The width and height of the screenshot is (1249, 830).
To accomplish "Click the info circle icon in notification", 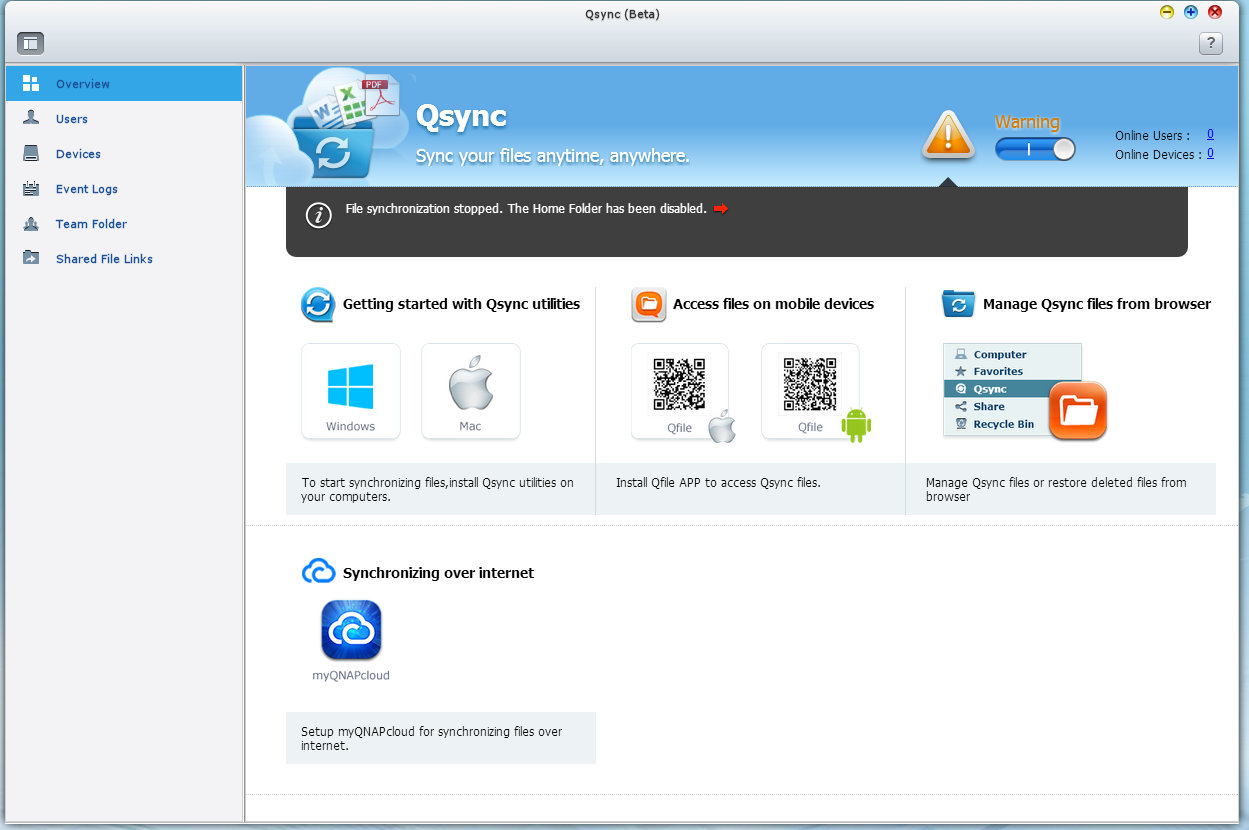I will [x=318, y=215].
